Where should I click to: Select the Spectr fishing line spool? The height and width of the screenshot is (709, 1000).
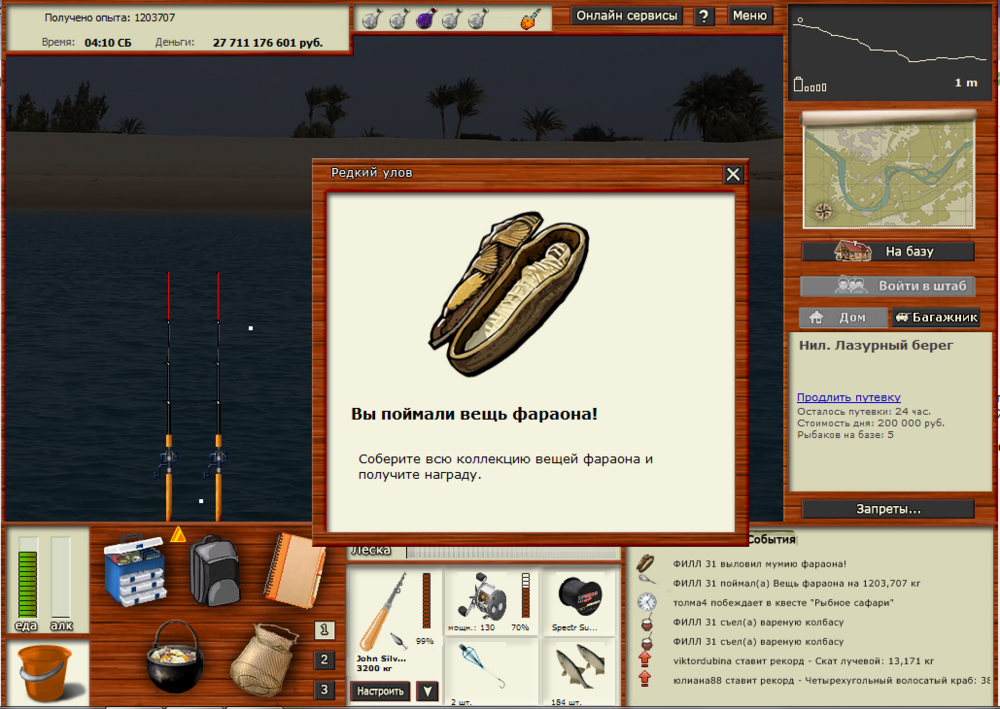point(578,603)
